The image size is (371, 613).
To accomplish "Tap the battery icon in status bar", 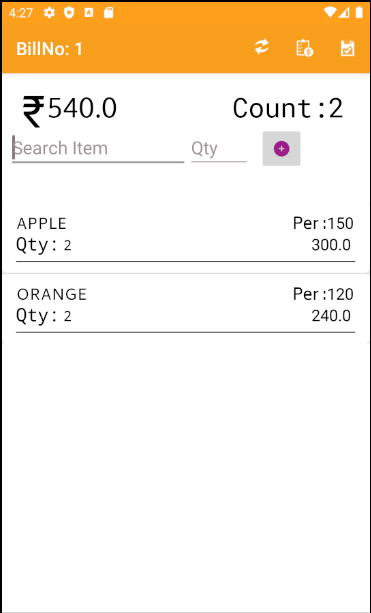I will (x=359, y=13).
